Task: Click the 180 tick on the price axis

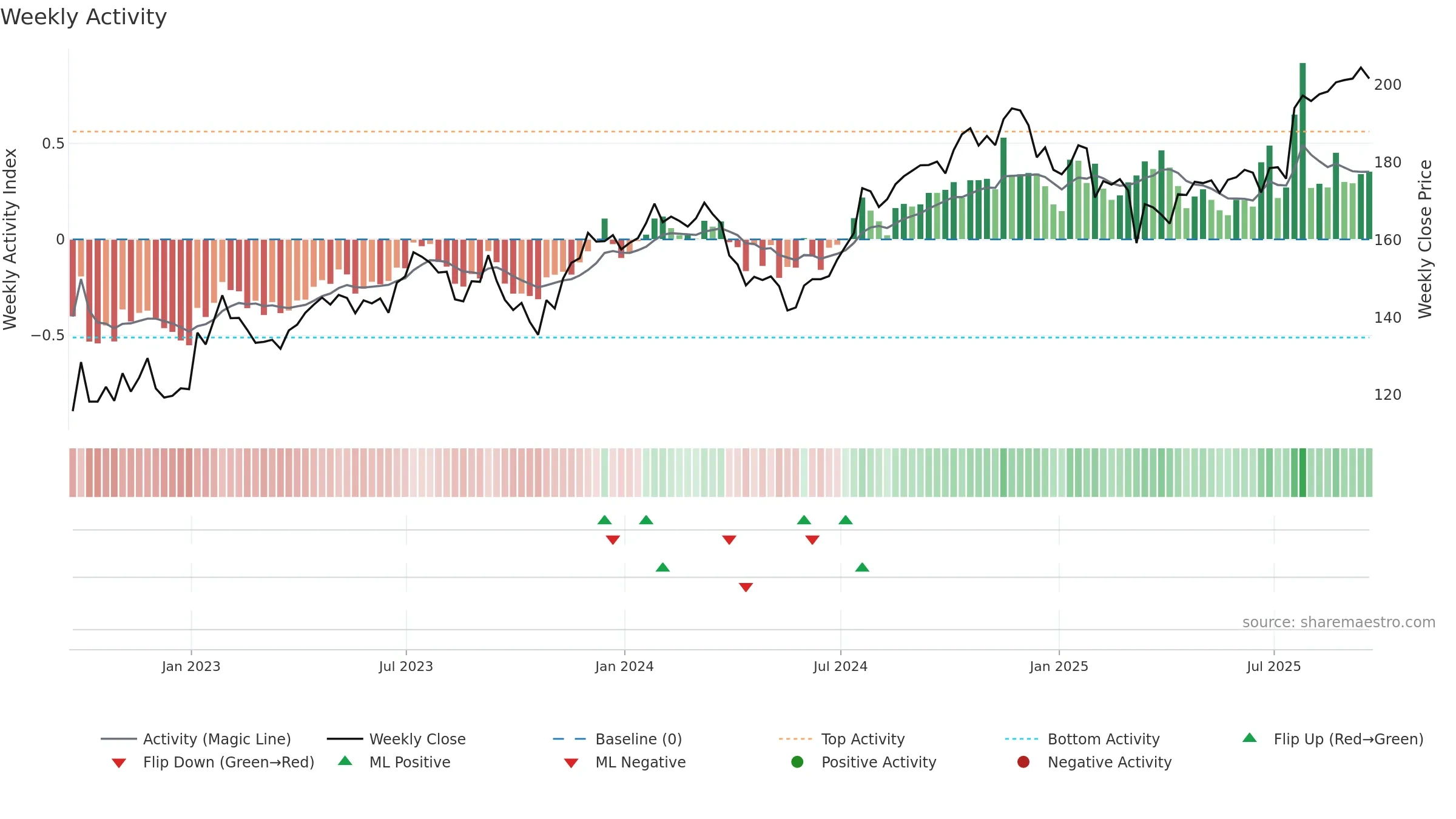Action: (x=1388, y=163)
